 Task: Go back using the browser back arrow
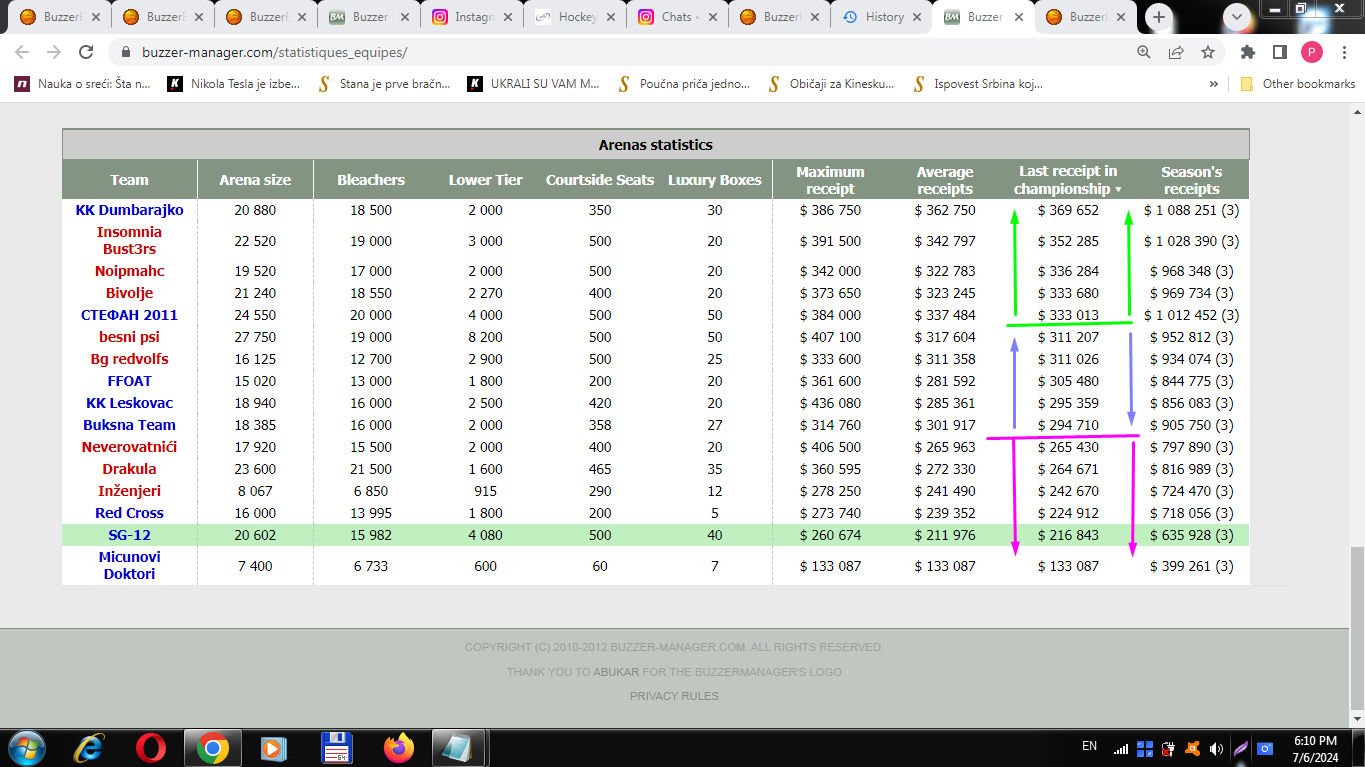click(x=22, y=52)
